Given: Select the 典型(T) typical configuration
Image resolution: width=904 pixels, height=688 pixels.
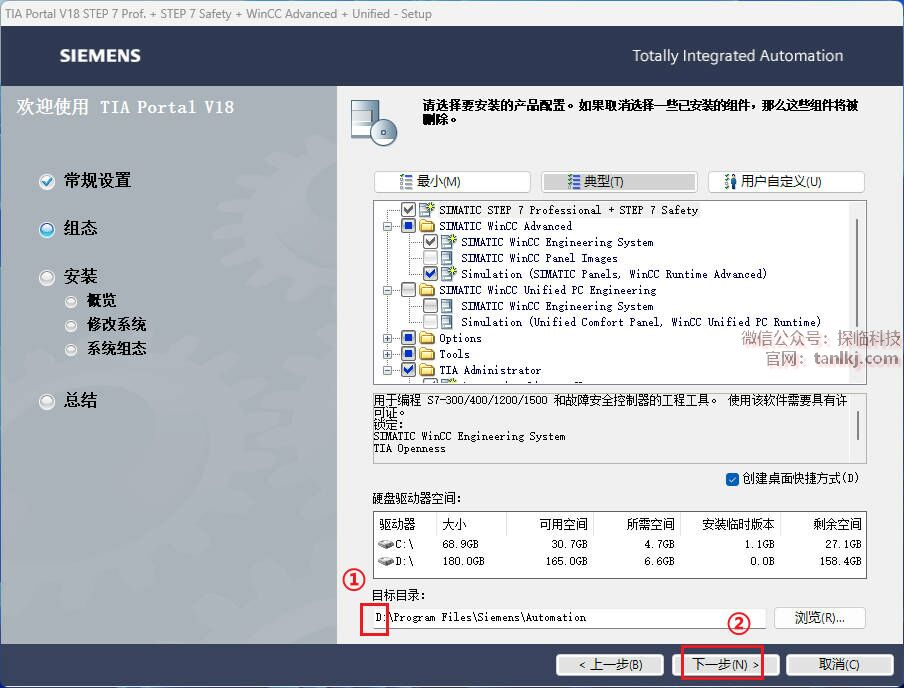Looking at the screenshot, I should [619, 182].
